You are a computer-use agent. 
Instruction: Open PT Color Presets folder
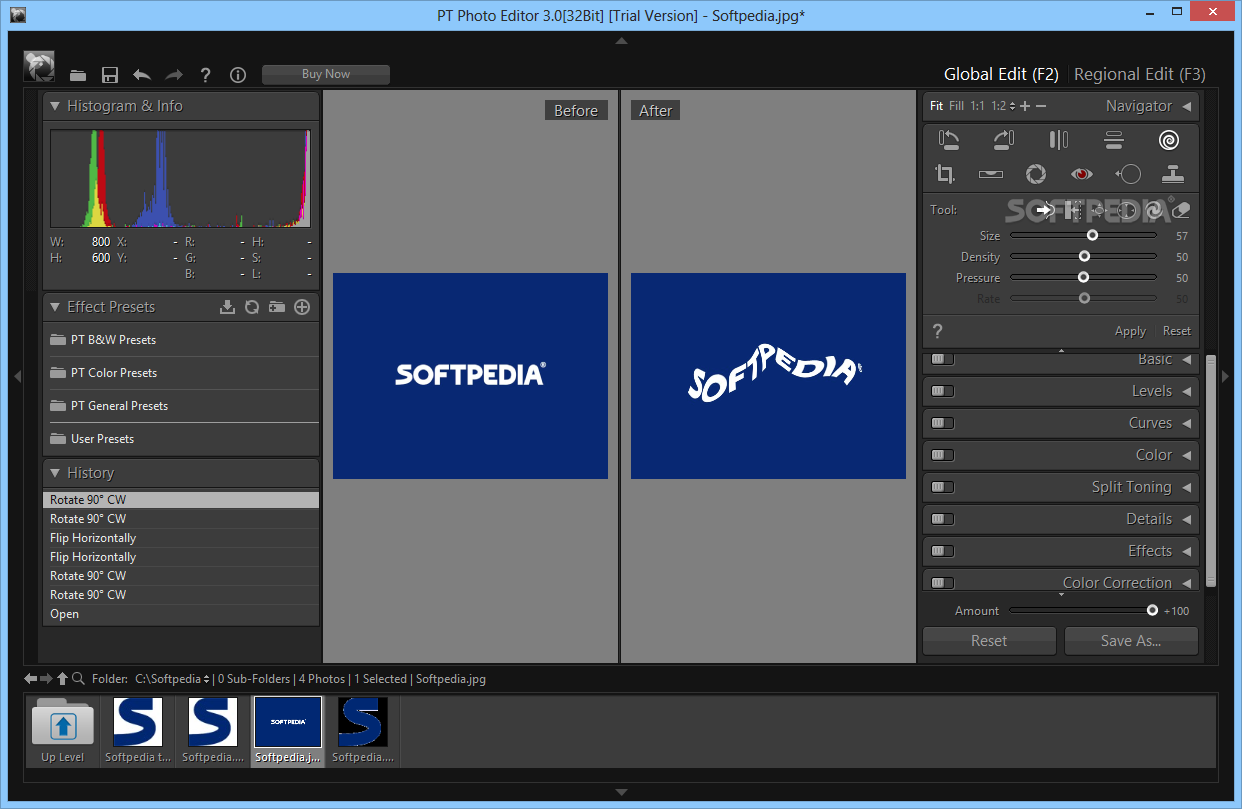pos(182,373)
